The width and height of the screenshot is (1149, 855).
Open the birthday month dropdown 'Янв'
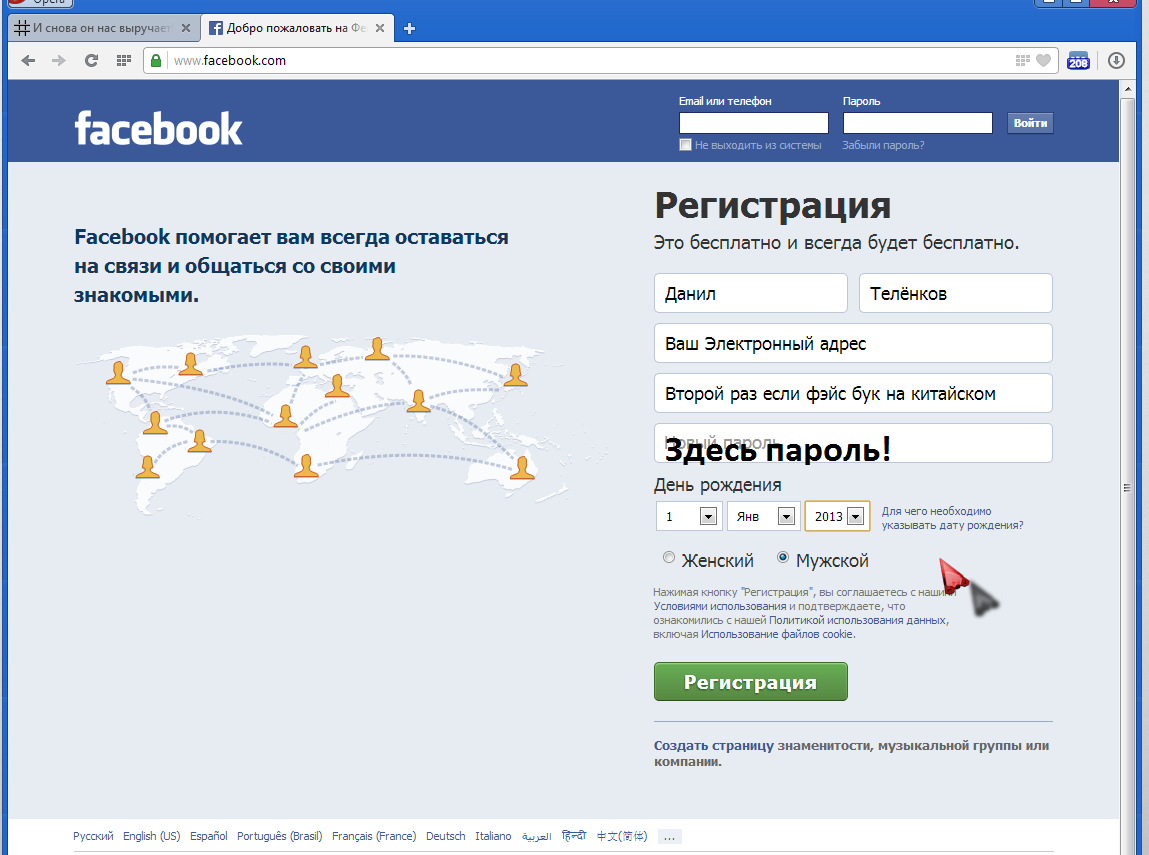tap(764, 517)
